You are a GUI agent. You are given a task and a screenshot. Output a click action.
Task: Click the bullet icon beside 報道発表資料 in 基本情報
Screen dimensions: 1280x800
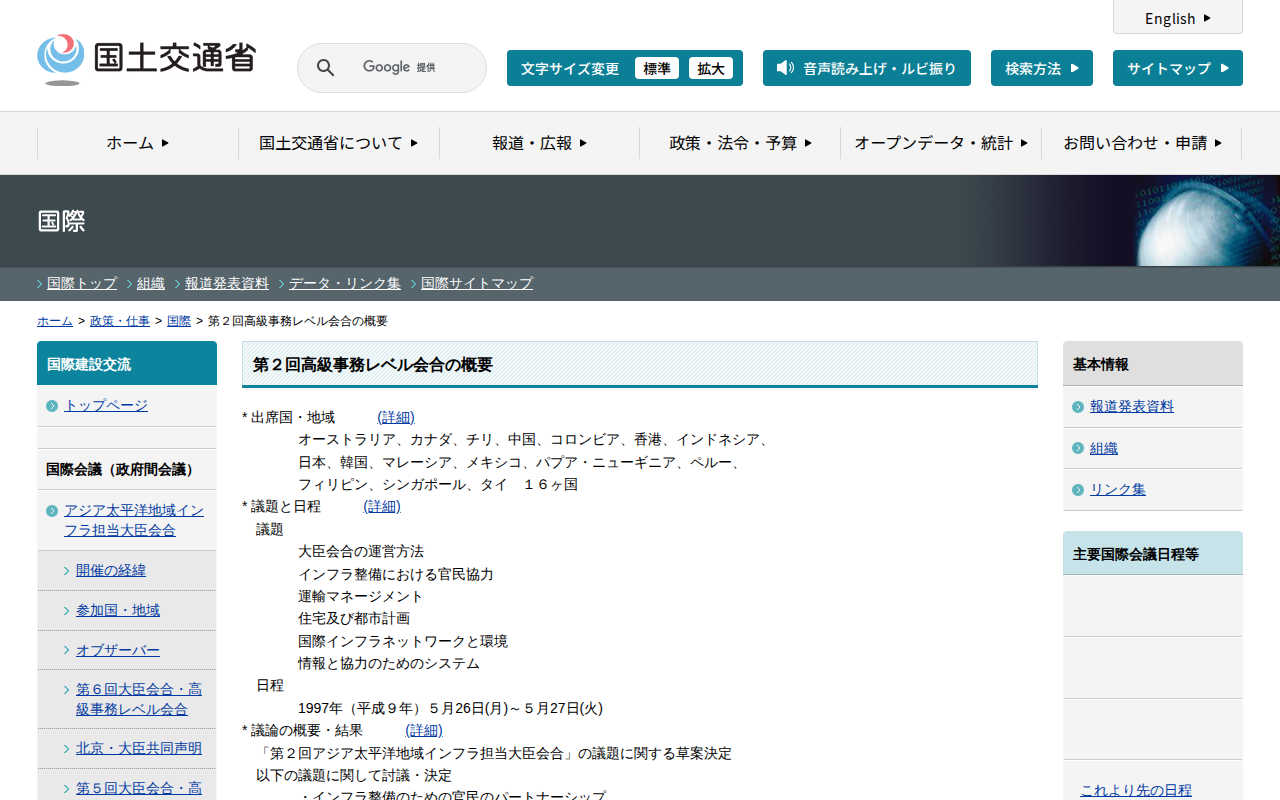pos(1078,407)
